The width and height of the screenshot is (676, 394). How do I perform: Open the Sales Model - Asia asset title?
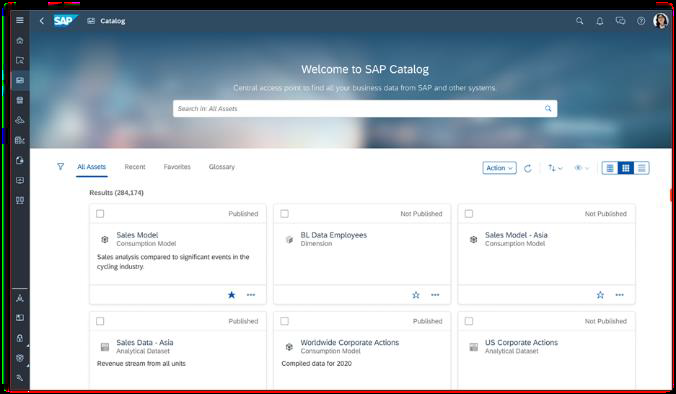click(x=516, y=235)
